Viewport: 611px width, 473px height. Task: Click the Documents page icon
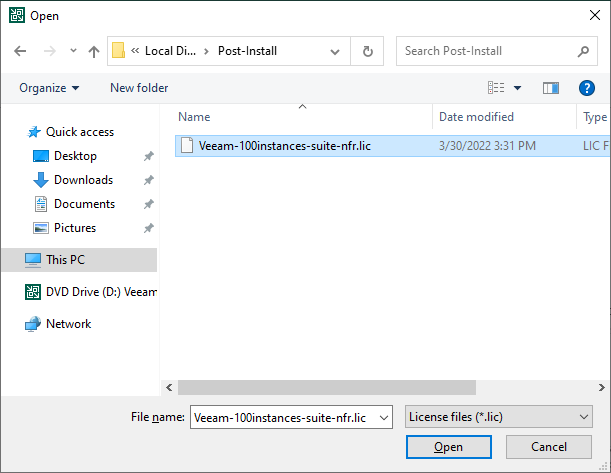(41, 204)
